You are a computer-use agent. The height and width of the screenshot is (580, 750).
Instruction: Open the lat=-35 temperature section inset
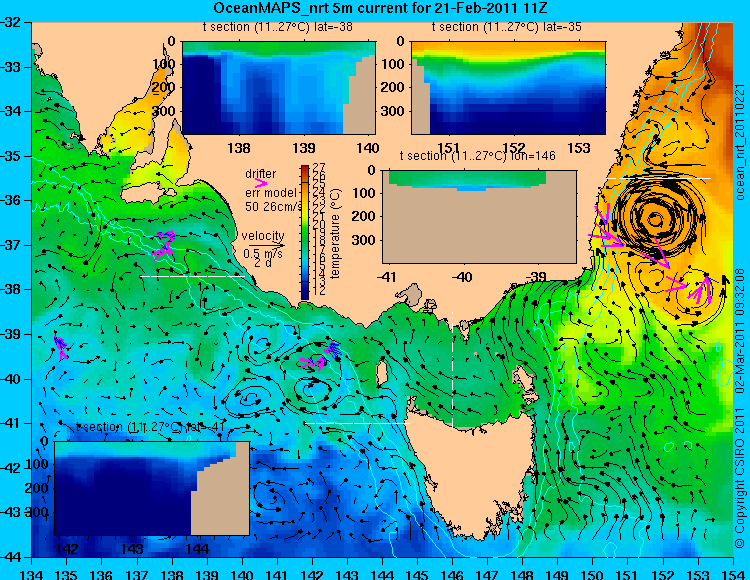point(508,88)
